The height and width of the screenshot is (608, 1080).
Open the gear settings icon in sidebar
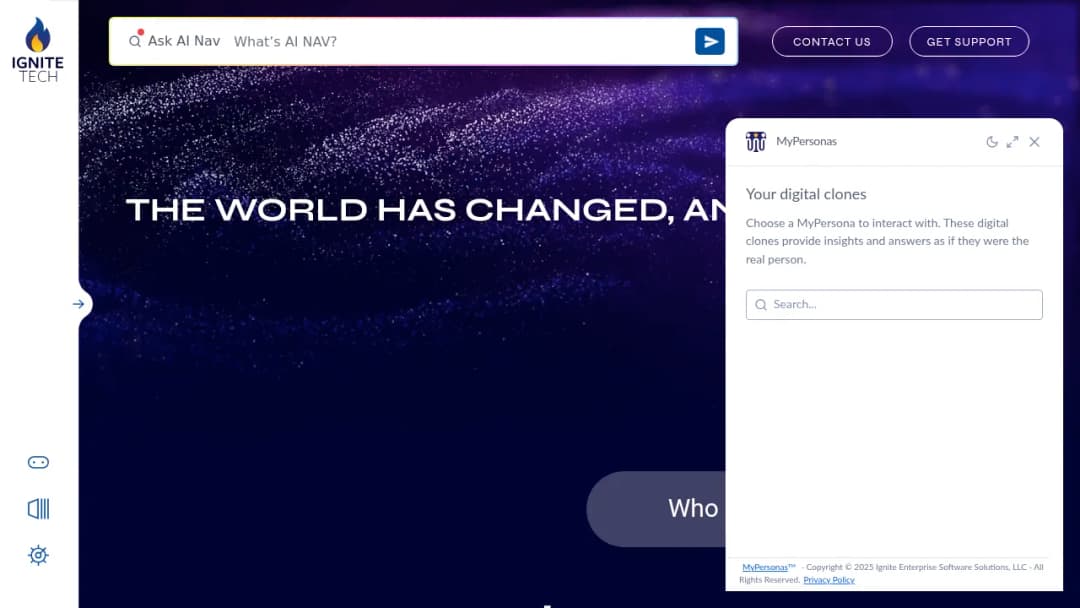click(38, 555)
